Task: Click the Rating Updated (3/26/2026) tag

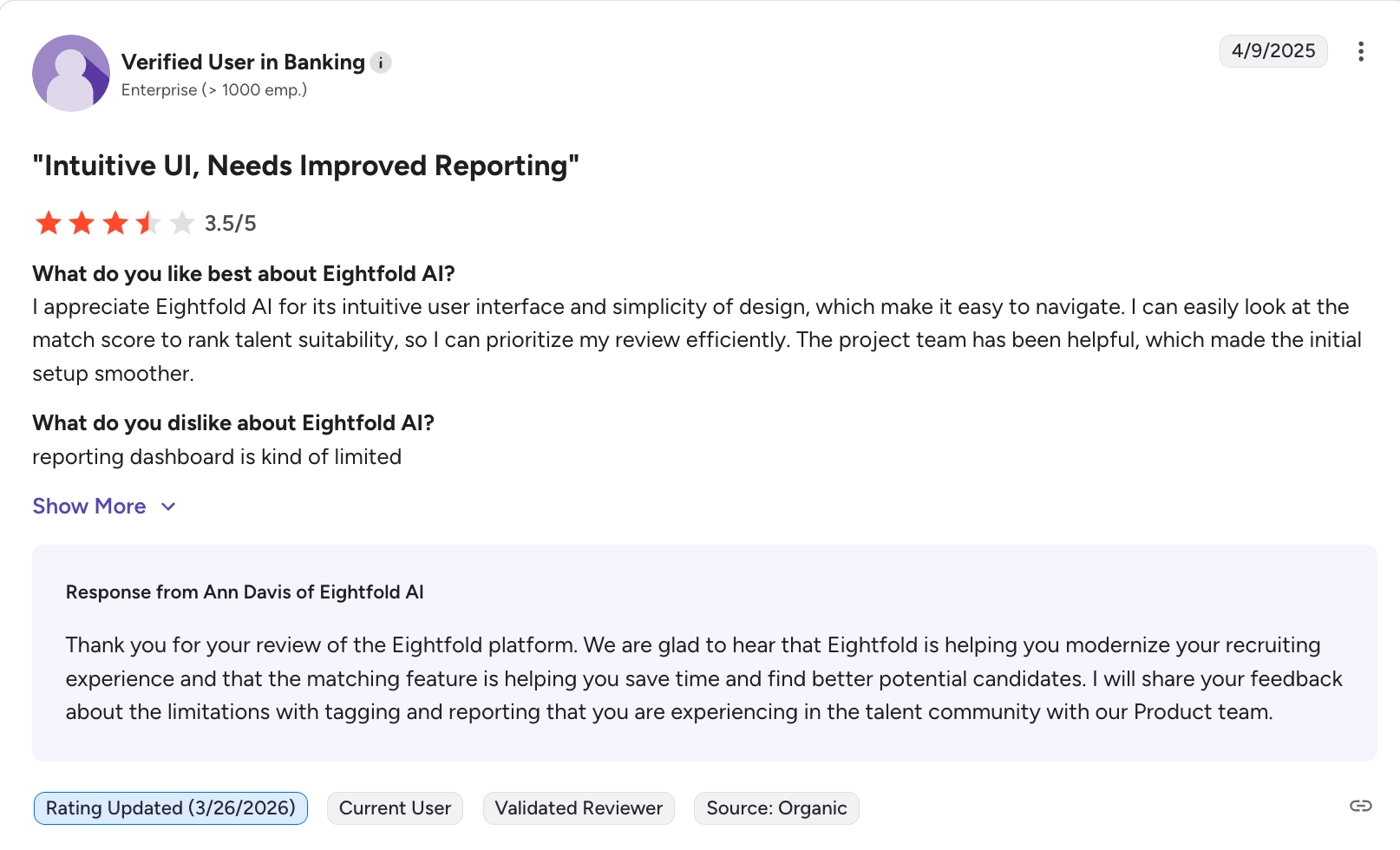Action: 171,808
